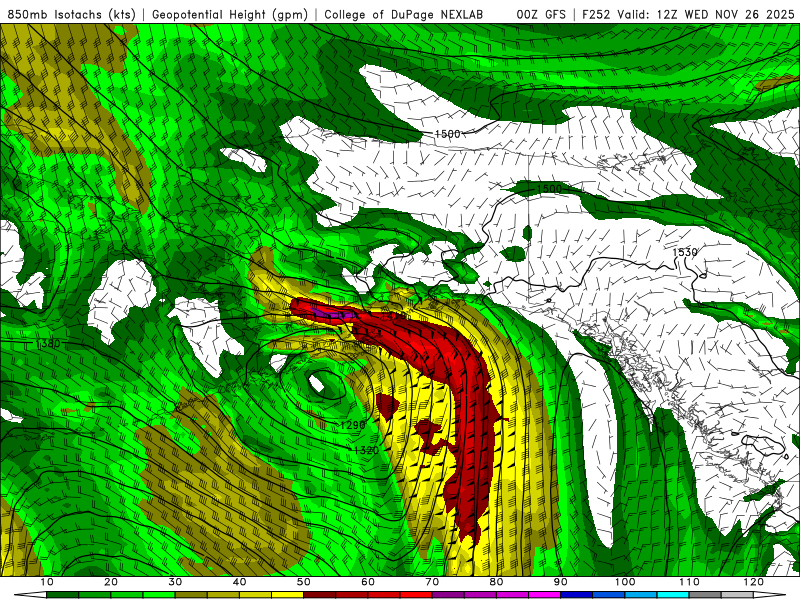Image resolution: width=800 pixels, height=600 pixels.
Task: Click the 30 tick label on the color scale
Action: click(175, 582)
